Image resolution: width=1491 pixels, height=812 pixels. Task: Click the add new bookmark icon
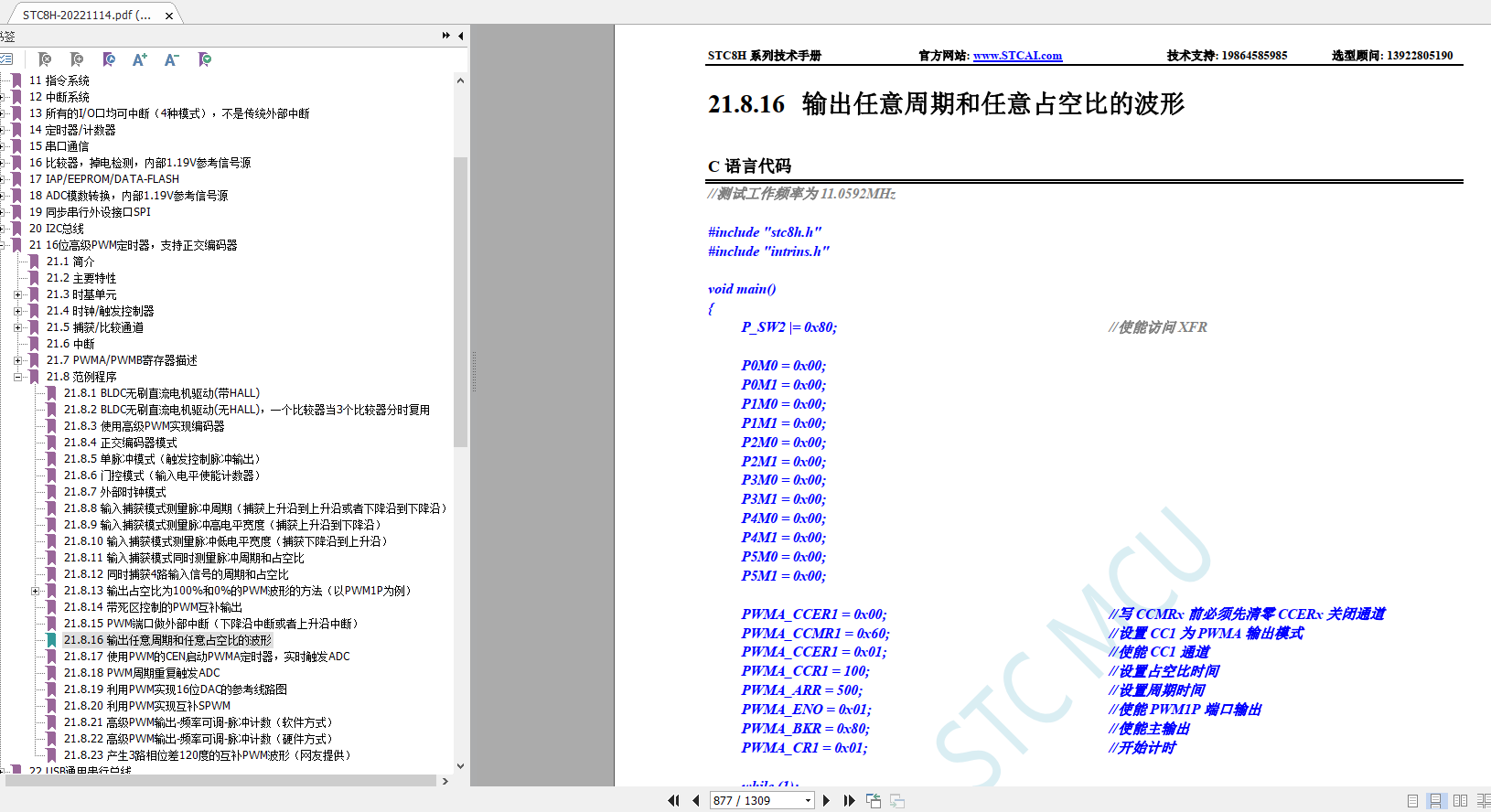pyautogui.click(x=77, y=59)
